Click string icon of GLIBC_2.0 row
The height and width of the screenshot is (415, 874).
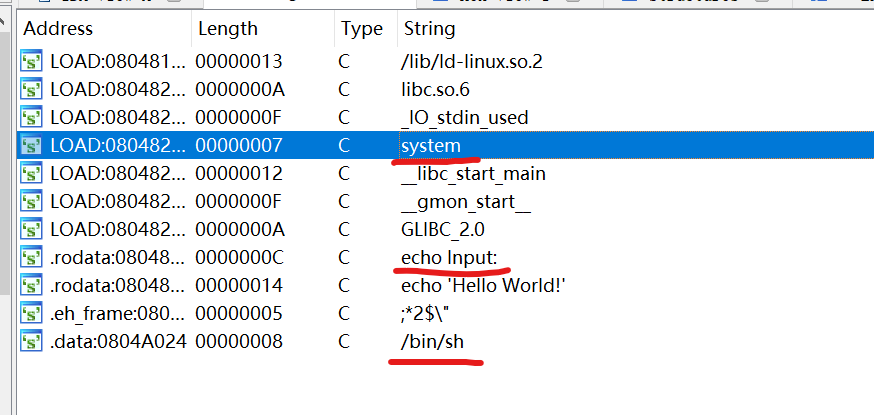click(x=31, y=229)
